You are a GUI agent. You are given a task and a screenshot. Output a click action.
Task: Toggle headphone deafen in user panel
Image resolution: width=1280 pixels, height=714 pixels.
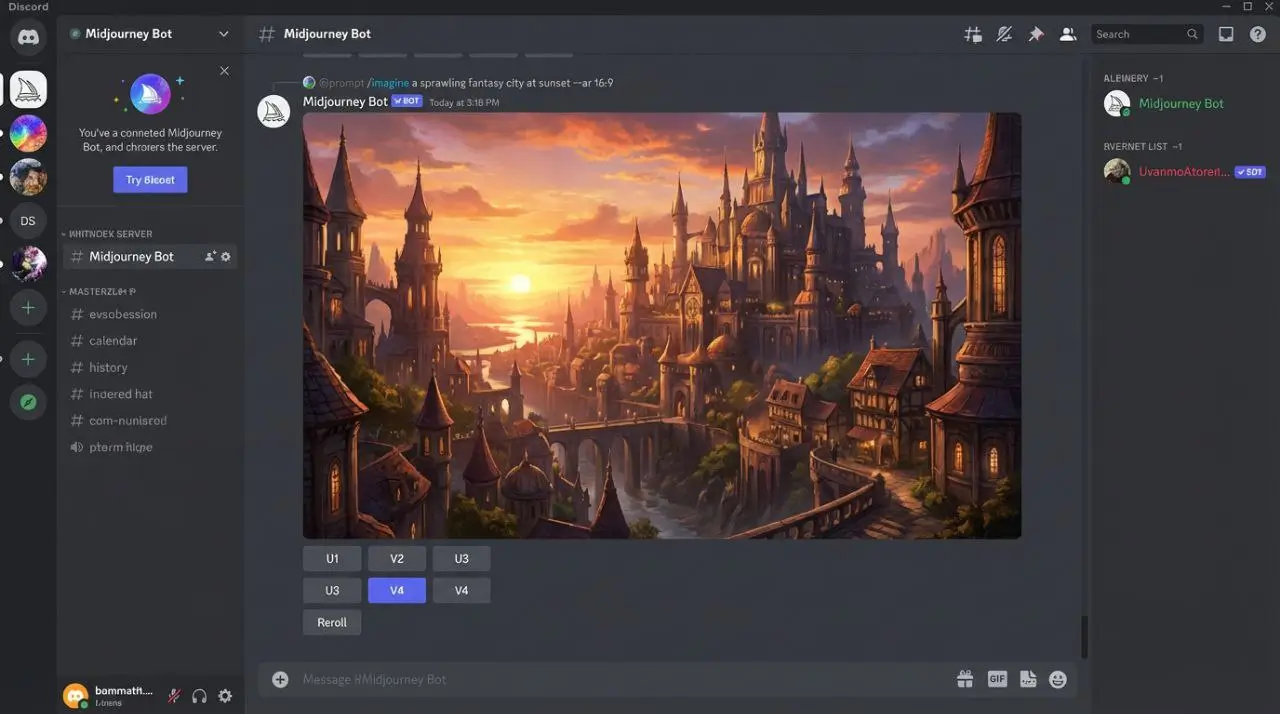click(x=199, y=696)
